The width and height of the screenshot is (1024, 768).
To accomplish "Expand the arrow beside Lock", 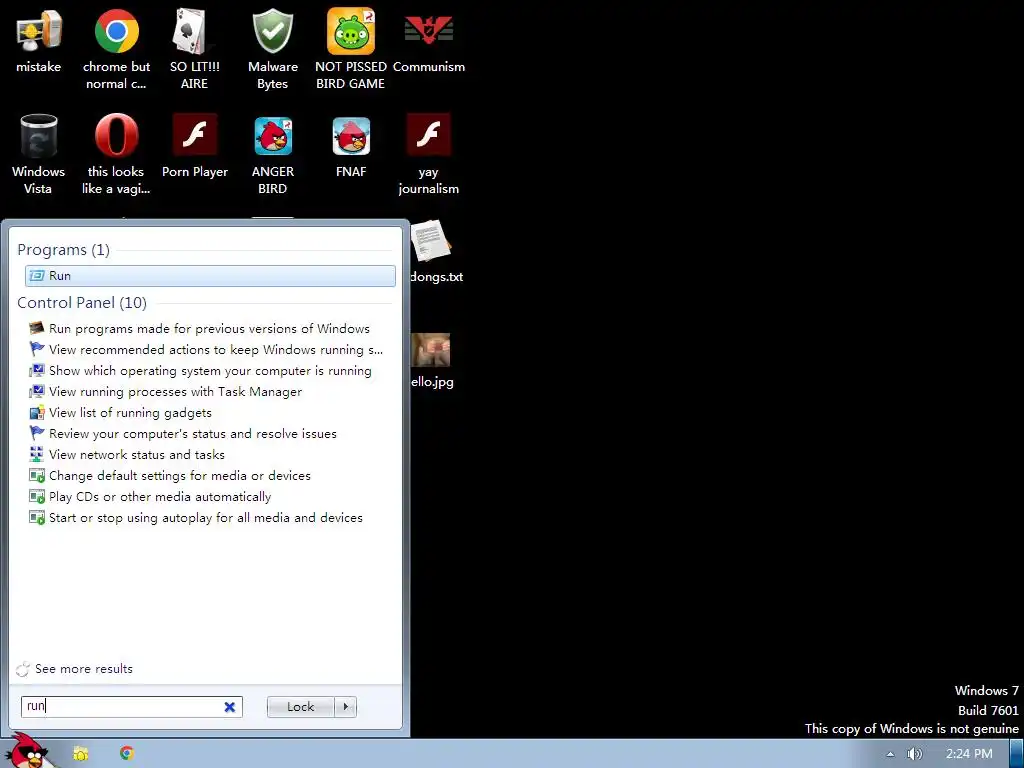I will 345,707.
